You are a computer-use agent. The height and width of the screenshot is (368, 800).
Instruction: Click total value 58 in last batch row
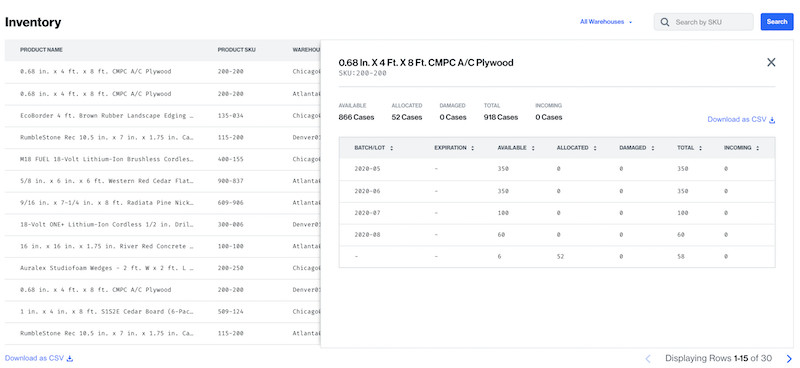click(x=681, y=257)
